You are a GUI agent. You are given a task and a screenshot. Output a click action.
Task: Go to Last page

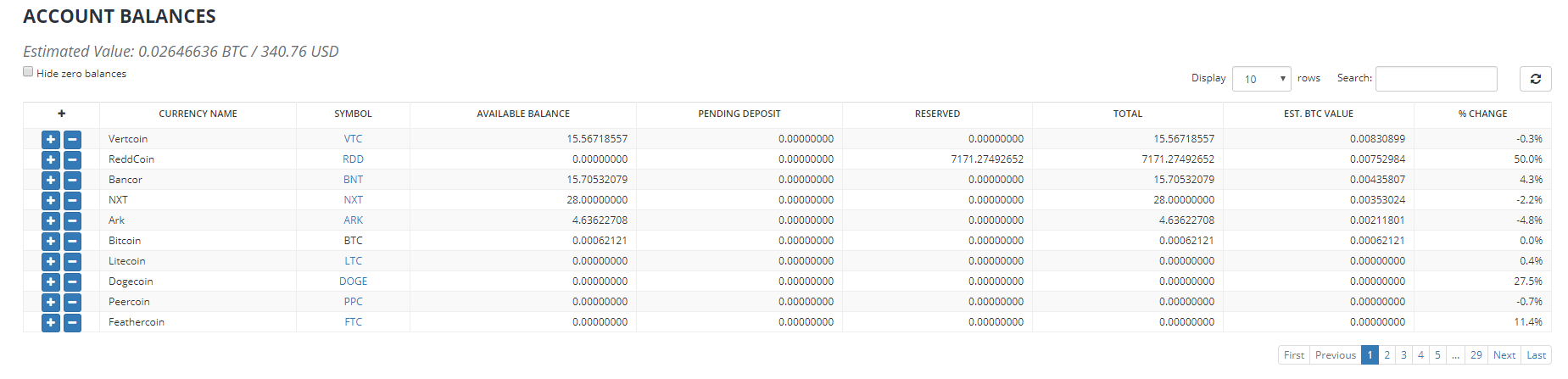pyautogui.click(x=1536, y=355)
